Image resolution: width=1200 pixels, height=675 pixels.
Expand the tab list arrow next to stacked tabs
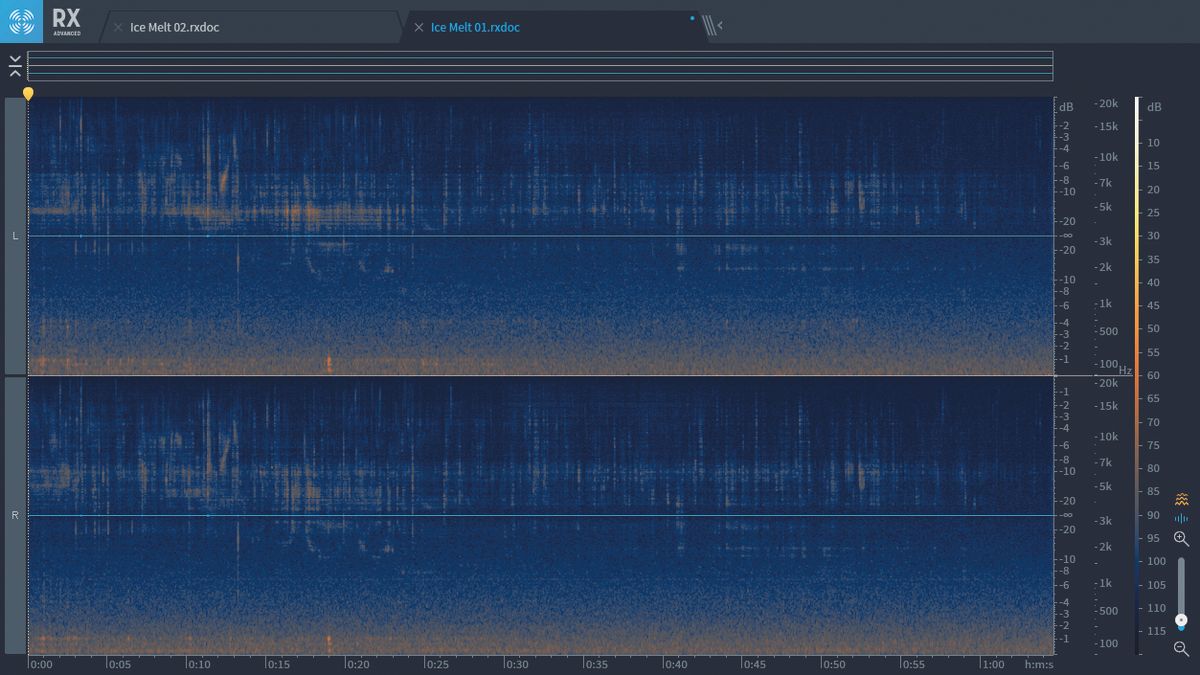tap(721, 25)
